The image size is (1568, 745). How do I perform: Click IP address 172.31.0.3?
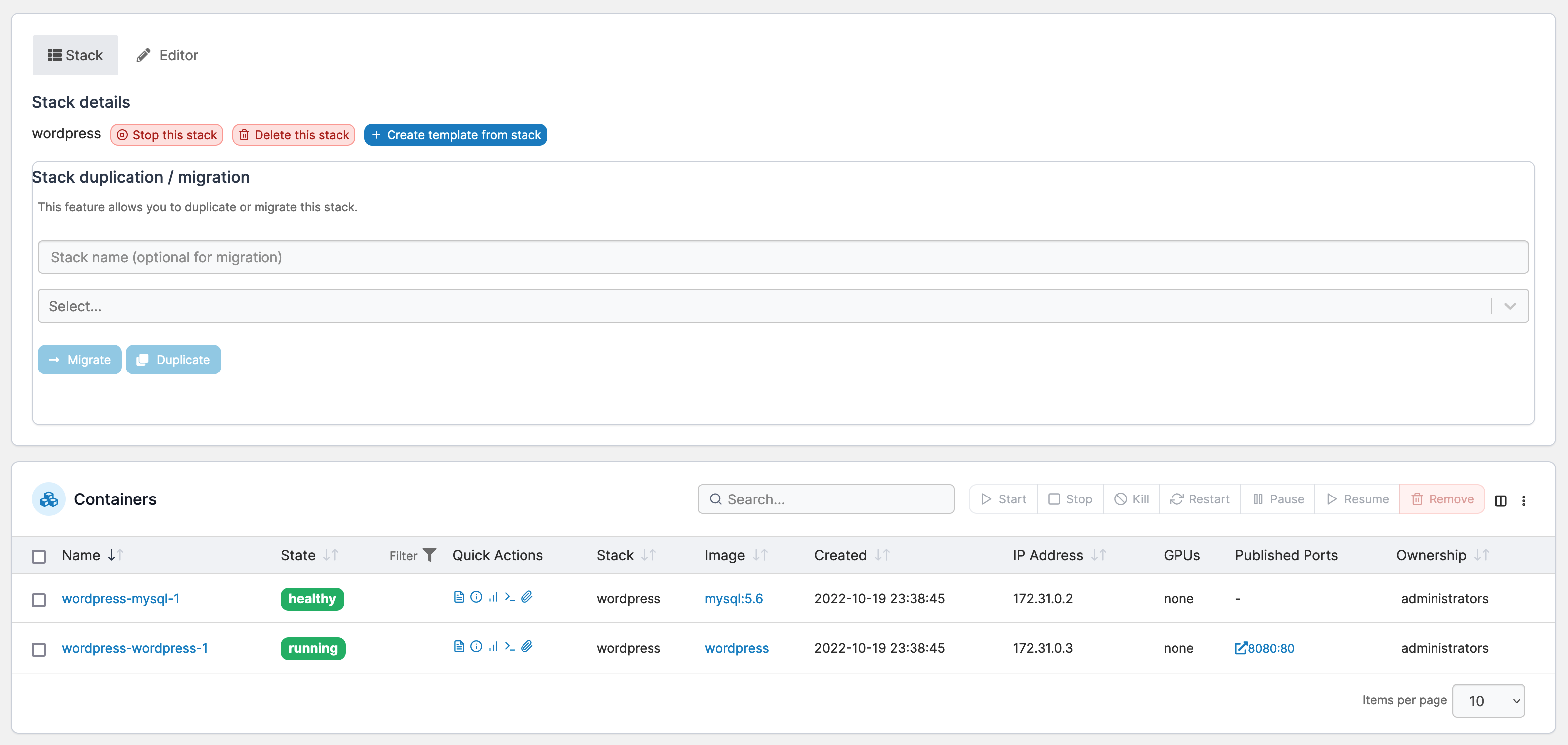(x=1043, y=648)
